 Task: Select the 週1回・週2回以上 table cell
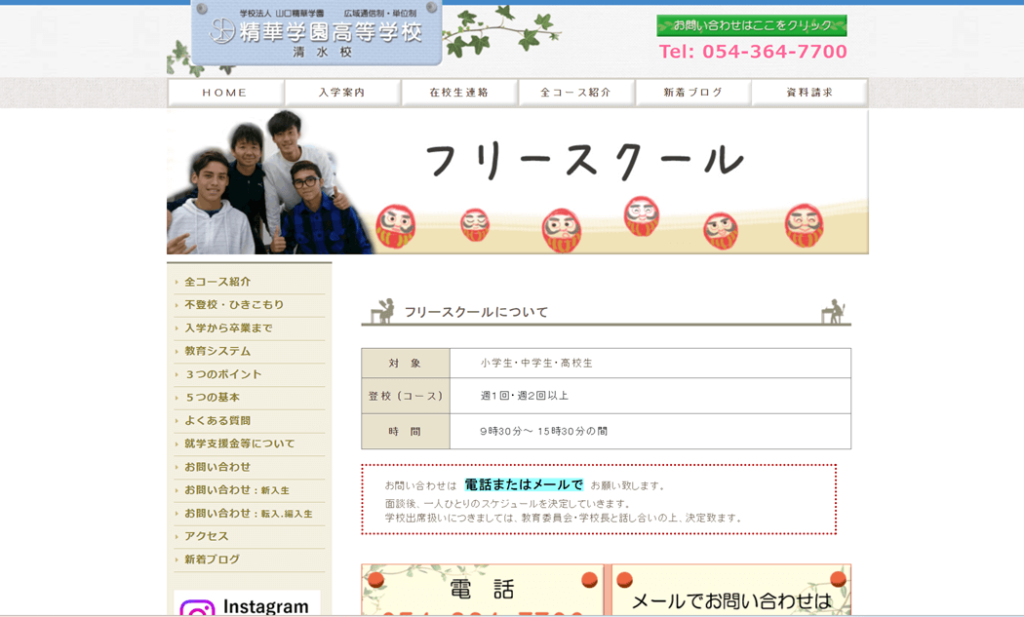(x=650, y=396)
